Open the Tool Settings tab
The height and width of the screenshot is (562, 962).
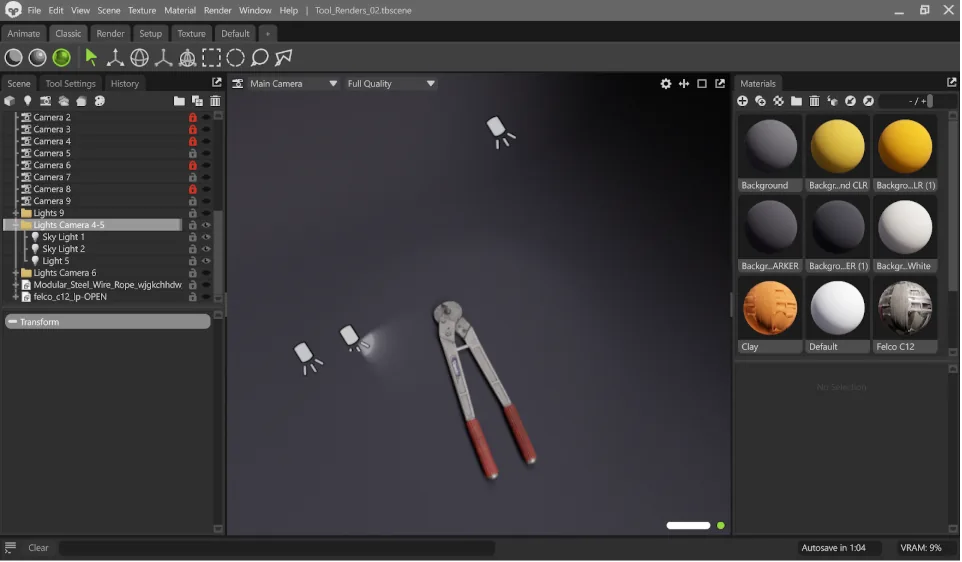coord(71,83)
